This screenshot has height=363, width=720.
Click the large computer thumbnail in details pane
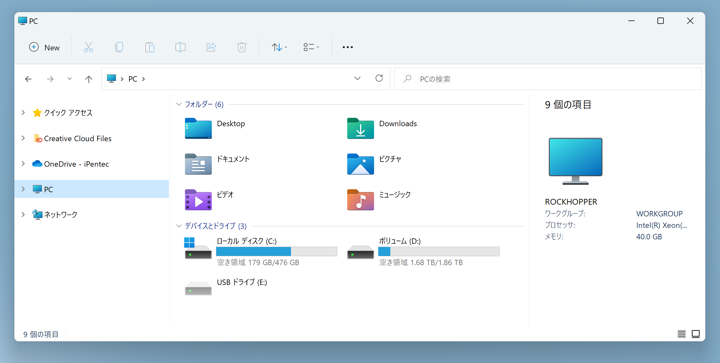point(575,161)
